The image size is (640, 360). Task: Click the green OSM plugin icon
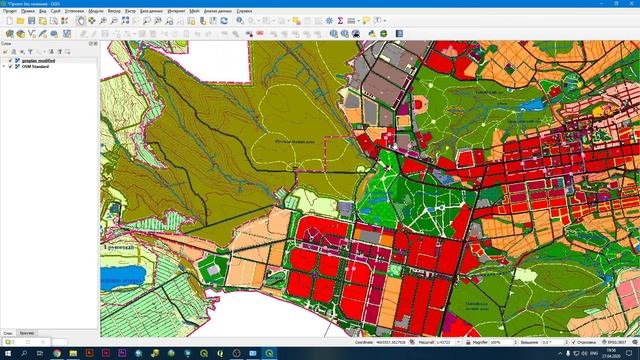pos(383,34)
